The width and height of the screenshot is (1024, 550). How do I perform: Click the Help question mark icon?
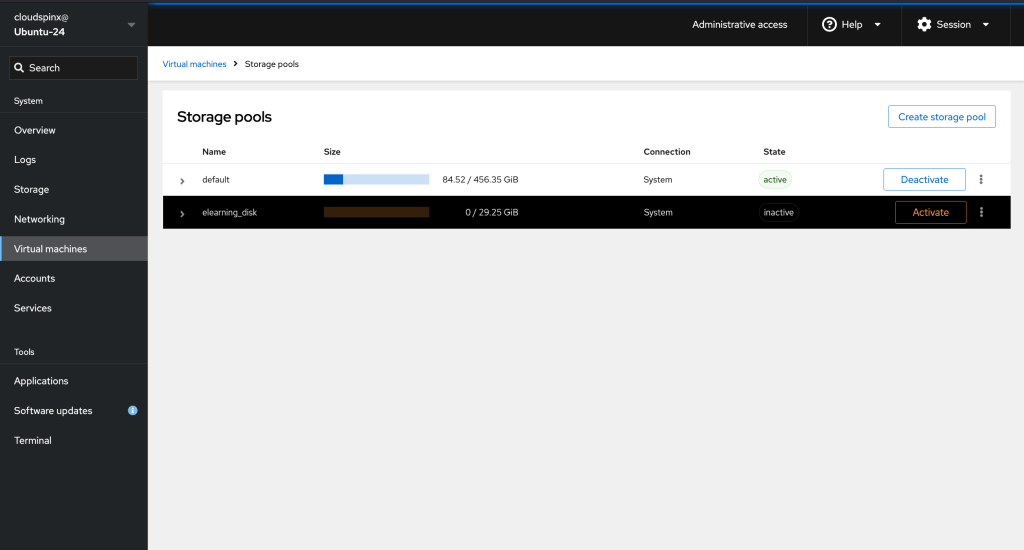tap(829, 24)
